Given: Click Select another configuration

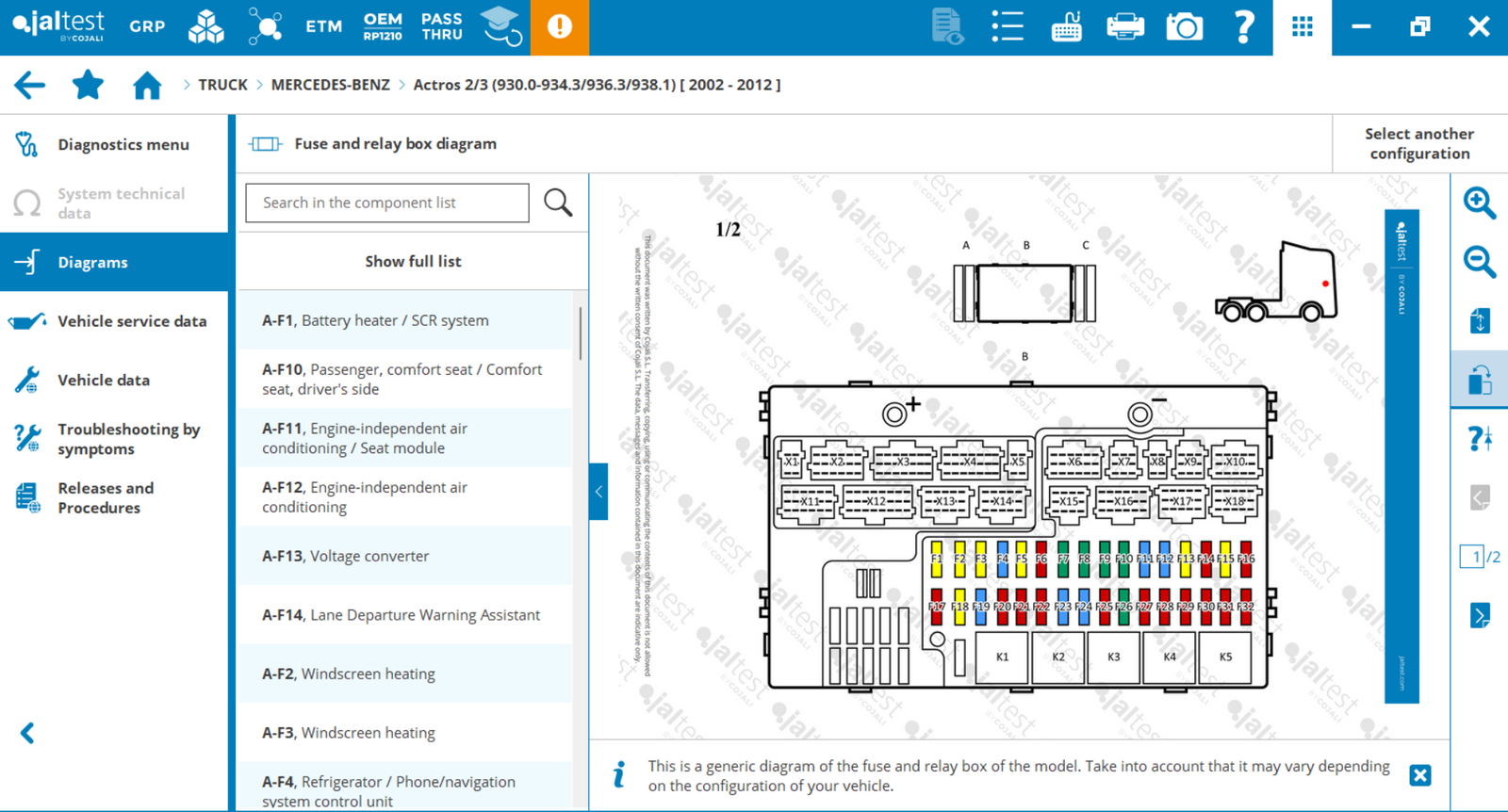Looking at the screenshot, I should 1419,143.
